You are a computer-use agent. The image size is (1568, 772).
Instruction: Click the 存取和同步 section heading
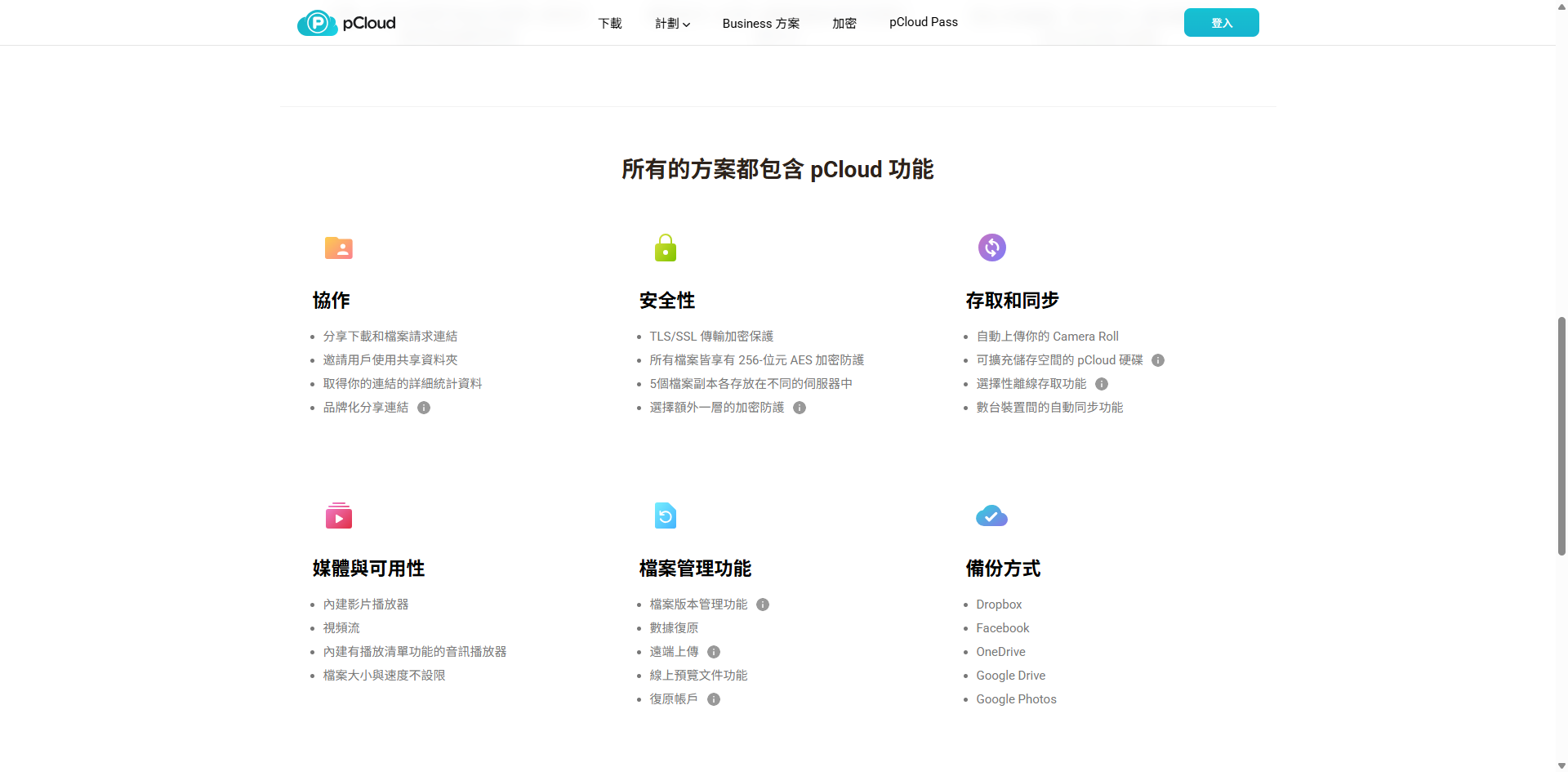[x=1012, y=301]
